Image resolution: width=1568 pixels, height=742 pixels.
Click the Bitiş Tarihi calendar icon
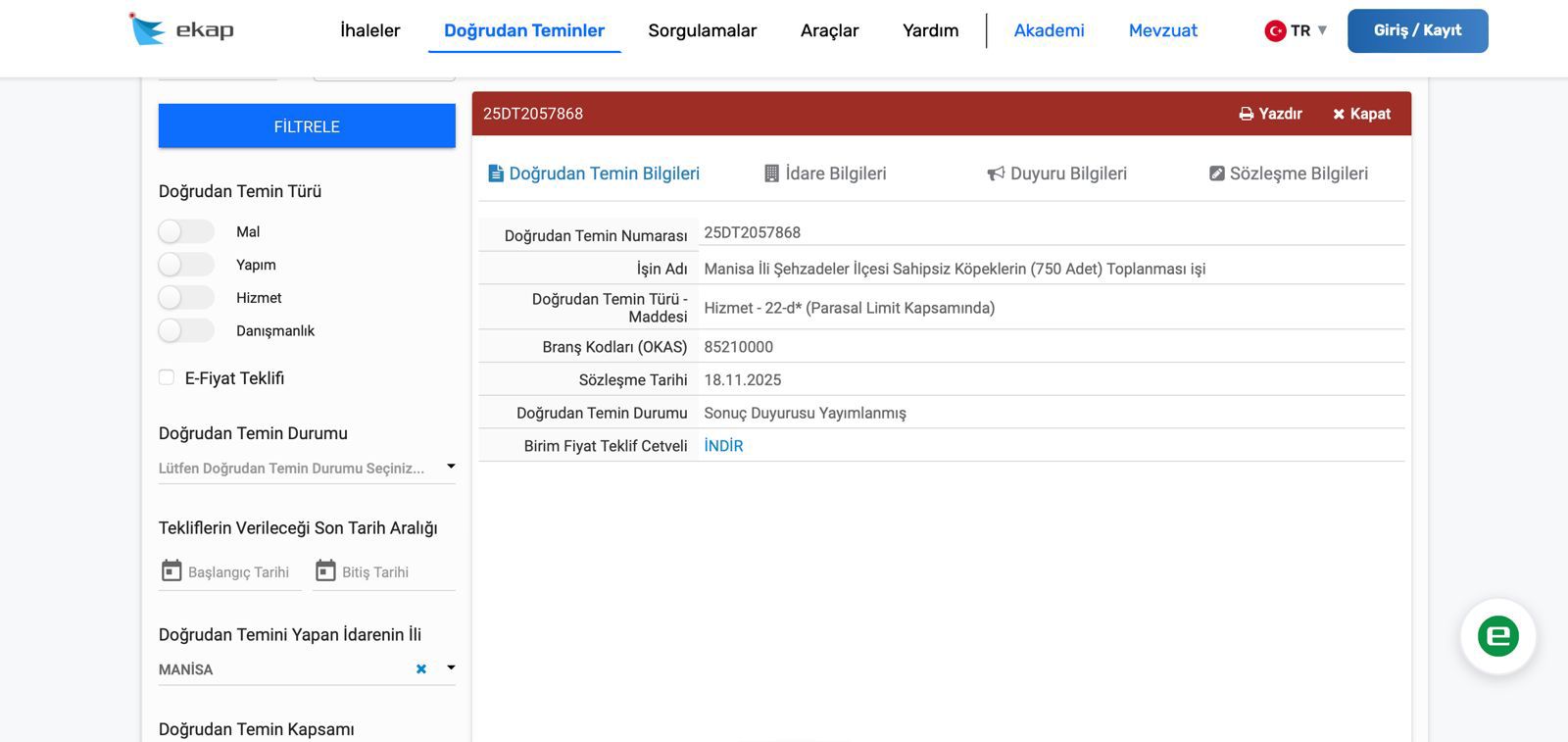pyautogui.click(x=325, y=570)
